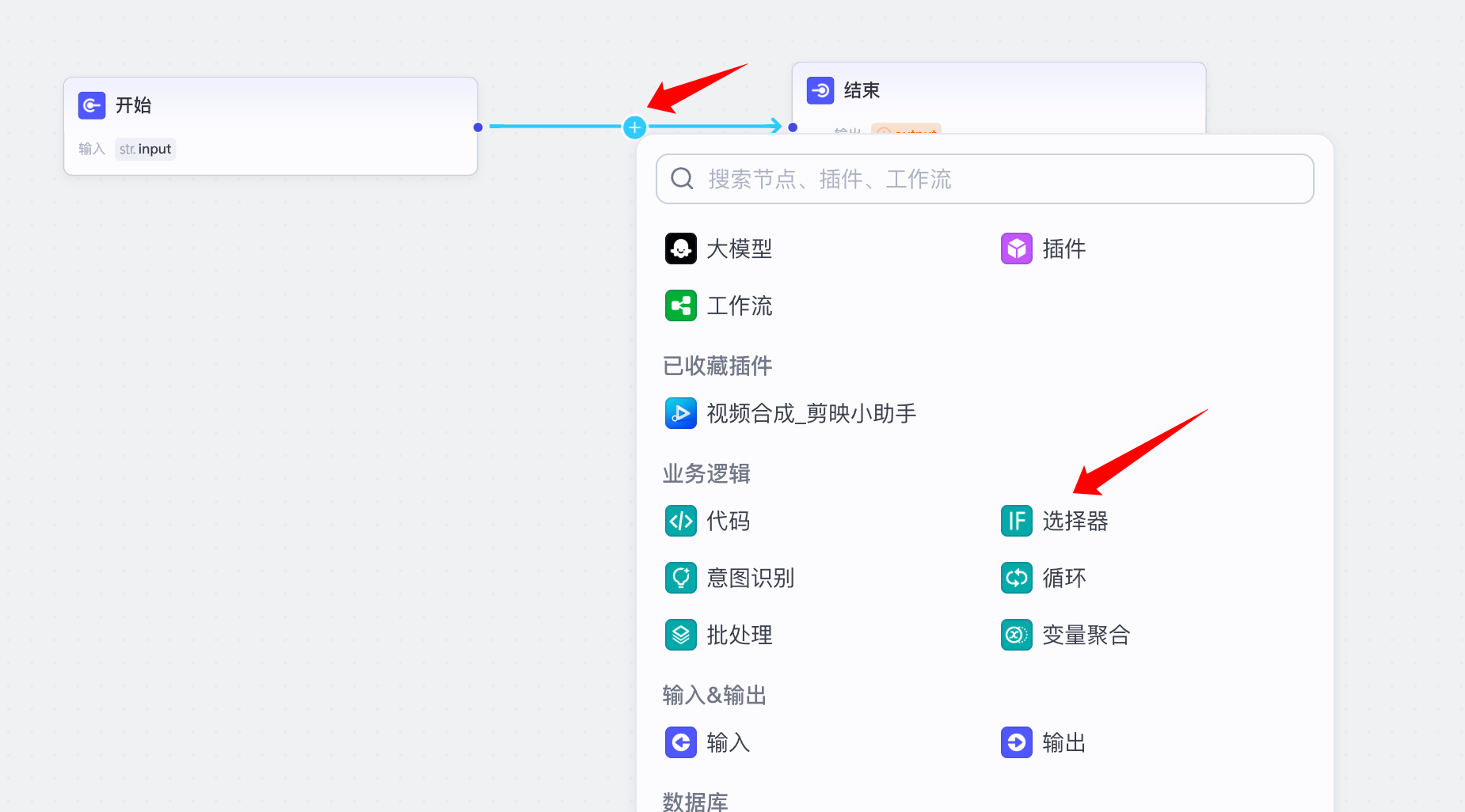Select the 代码 (Code) node icon
The width and height of the screenshot is (1465, 812).
pos(681,521)
